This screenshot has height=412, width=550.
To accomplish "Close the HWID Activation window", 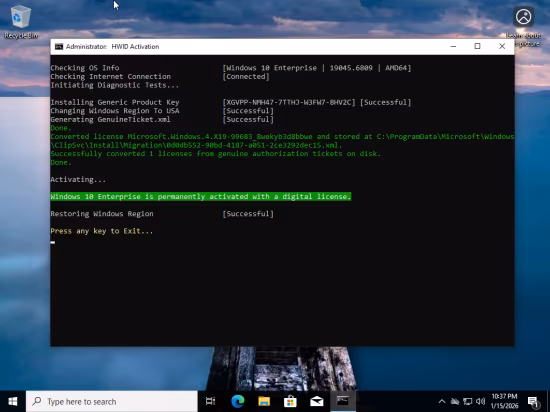I will pyautogui.click(x=502, y=46).
